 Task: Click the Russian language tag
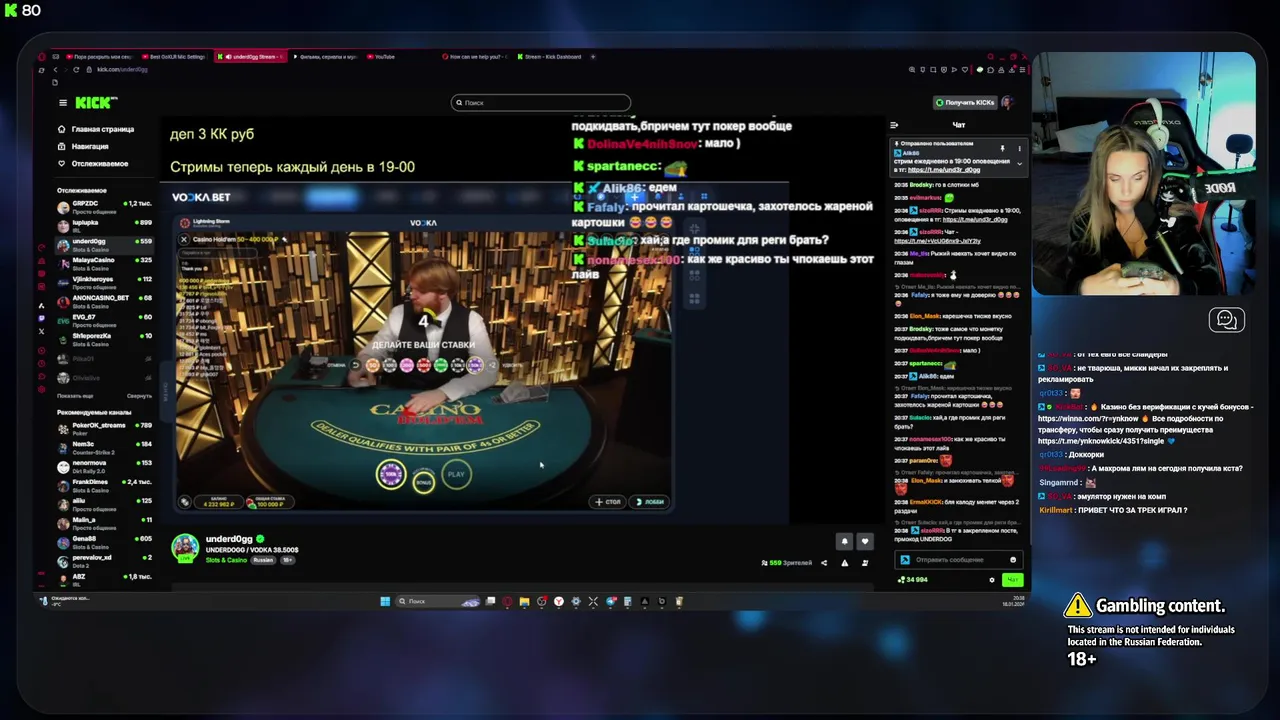point(263,560)
